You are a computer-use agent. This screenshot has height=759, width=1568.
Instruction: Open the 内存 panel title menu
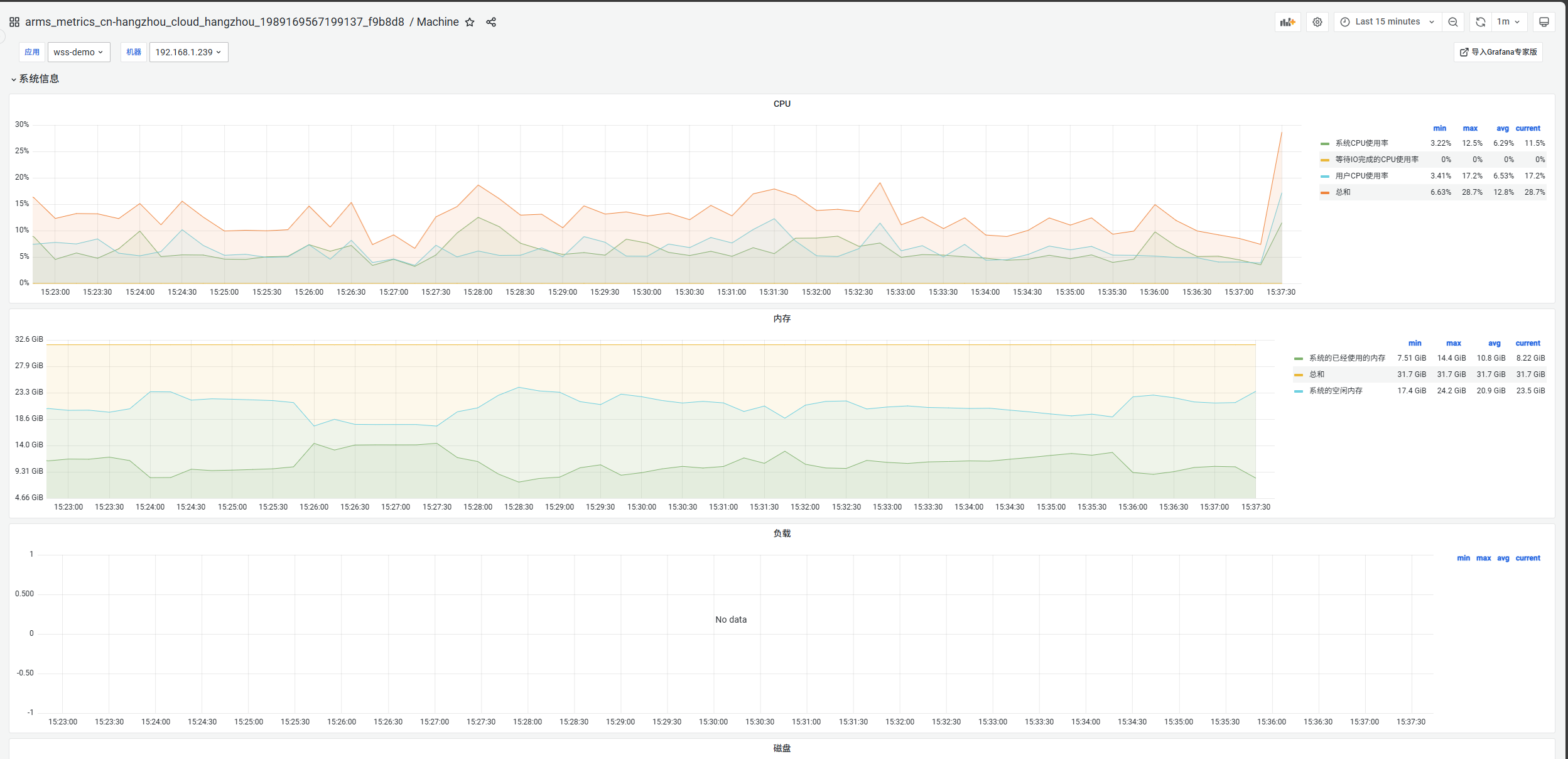(782, 319)
